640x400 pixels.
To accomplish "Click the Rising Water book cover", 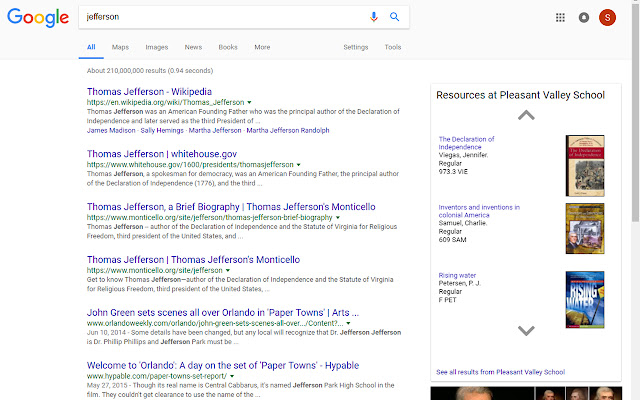I will tap(585, 300).
